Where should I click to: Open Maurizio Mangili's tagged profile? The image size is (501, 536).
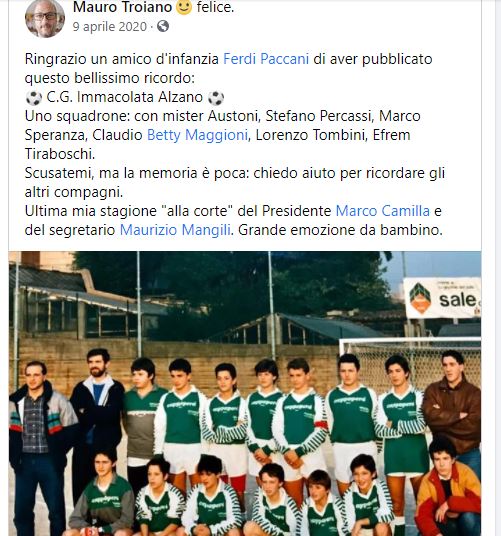coord(175,230)
